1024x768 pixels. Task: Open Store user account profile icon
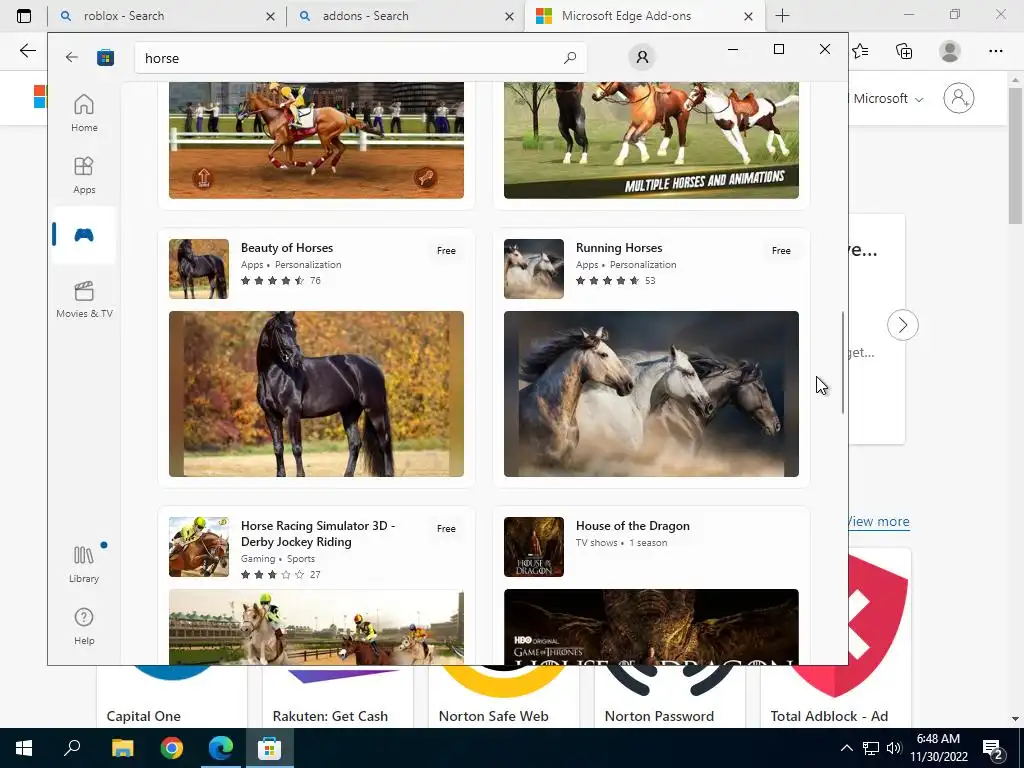[642, 57]
